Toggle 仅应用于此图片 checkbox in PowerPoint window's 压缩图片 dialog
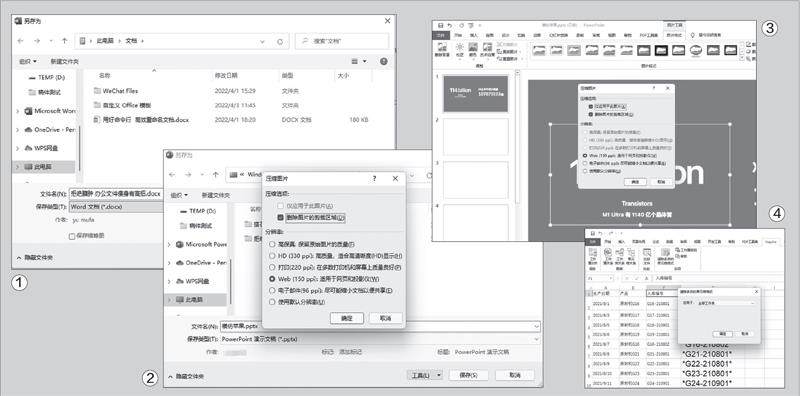Screen dimensions: 800x396 click(x=591, y=107)
